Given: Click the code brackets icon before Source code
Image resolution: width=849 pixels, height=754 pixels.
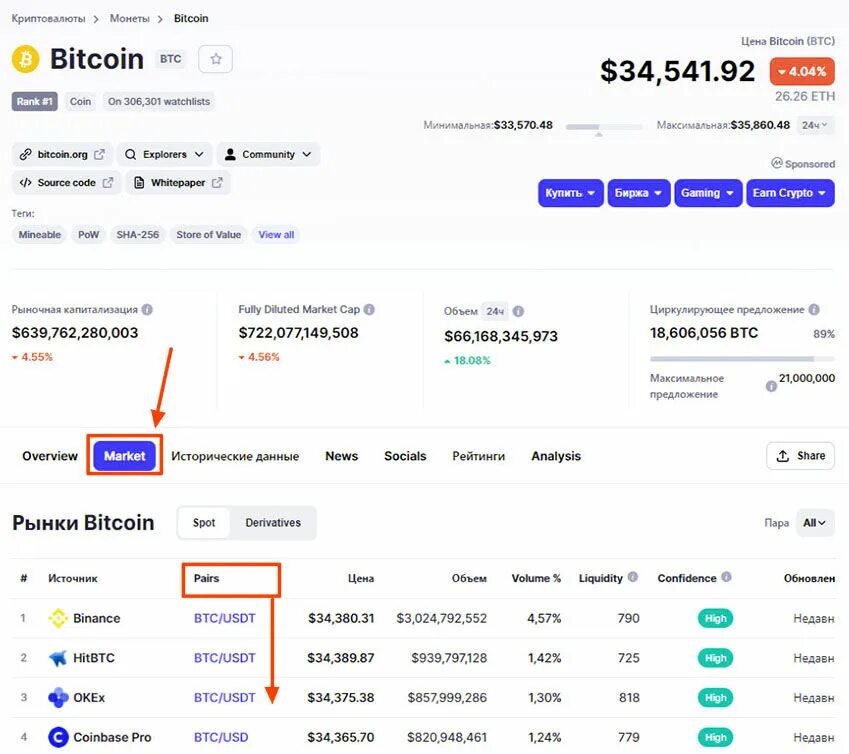Looking at the screenshot, I should click(x=25, y=182).
